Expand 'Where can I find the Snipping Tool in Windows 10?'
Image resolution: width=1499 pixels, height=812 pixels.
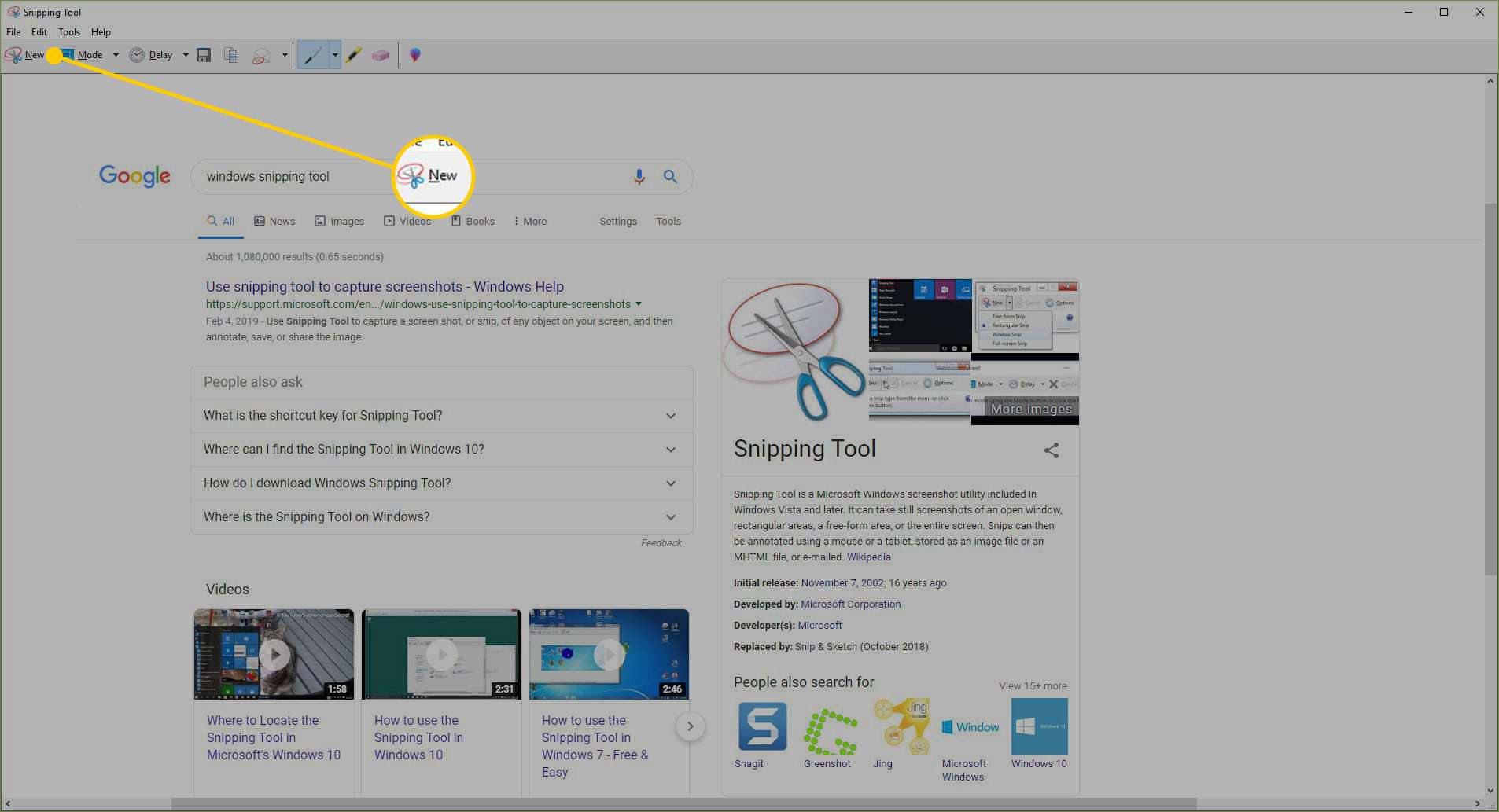click(441, 450)
